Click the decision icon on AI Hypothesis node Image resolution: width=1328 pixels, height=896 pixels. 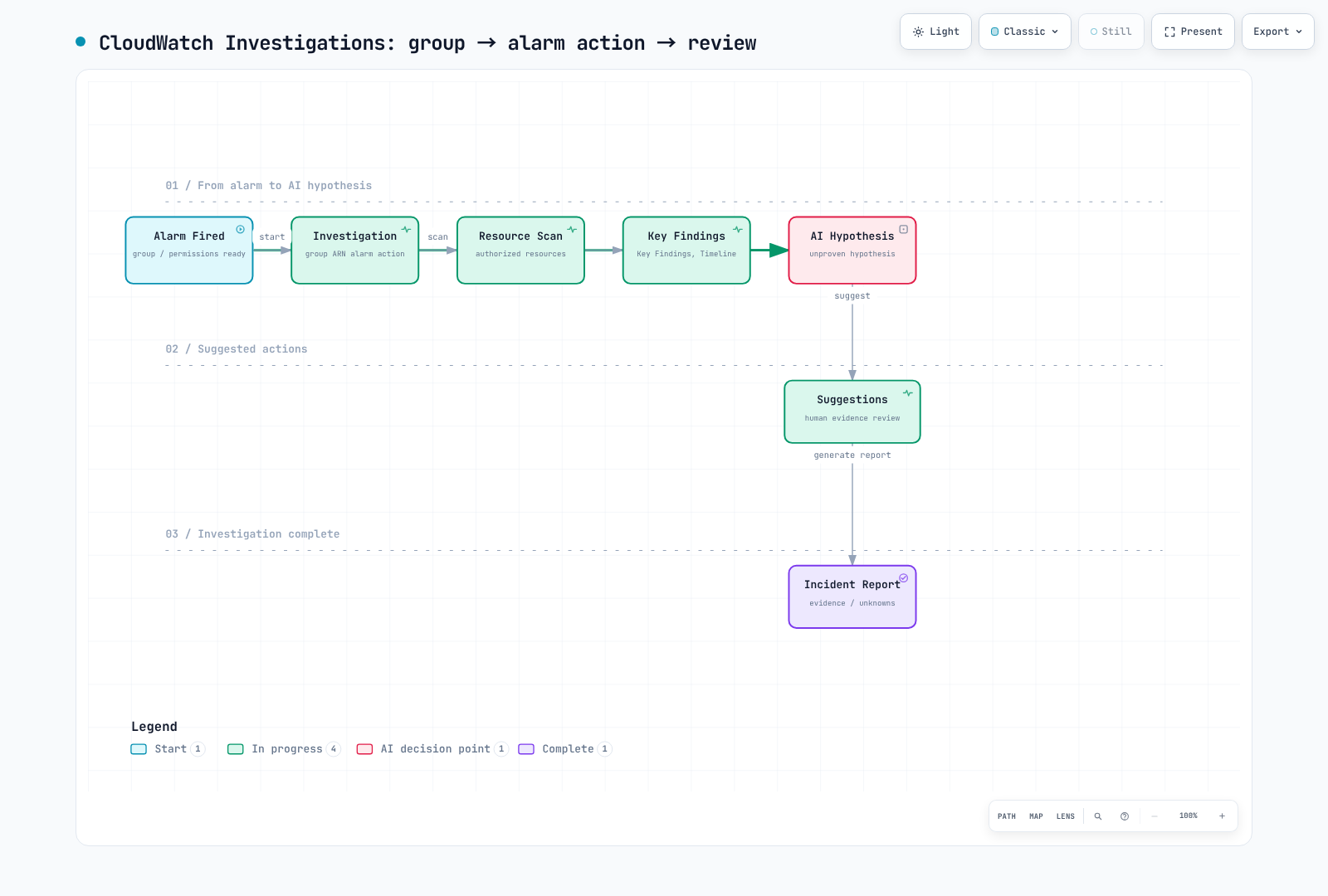pos(904,230)
